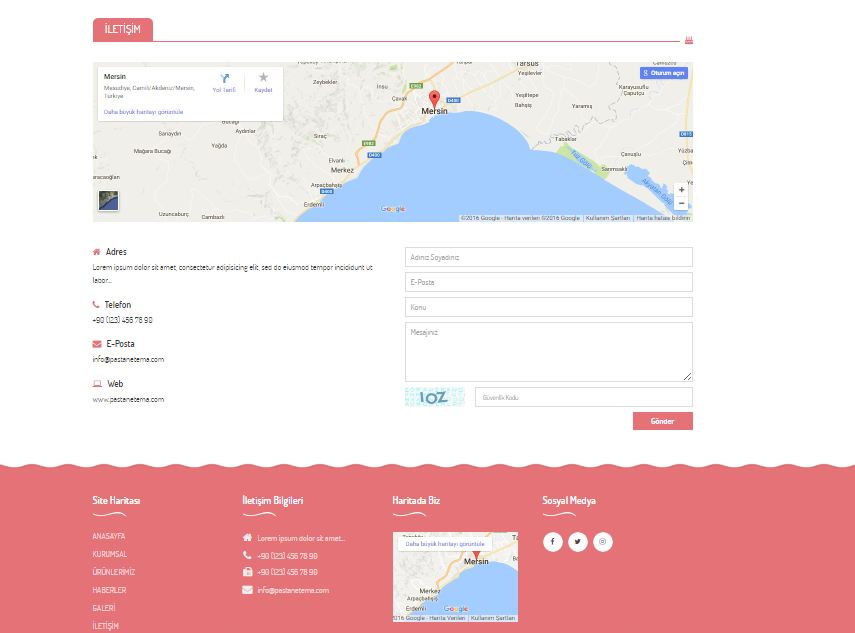The height and width of the screenshot is (633, 855).
Task: Focus the E-Posta input field
Action: coord(549,282)
